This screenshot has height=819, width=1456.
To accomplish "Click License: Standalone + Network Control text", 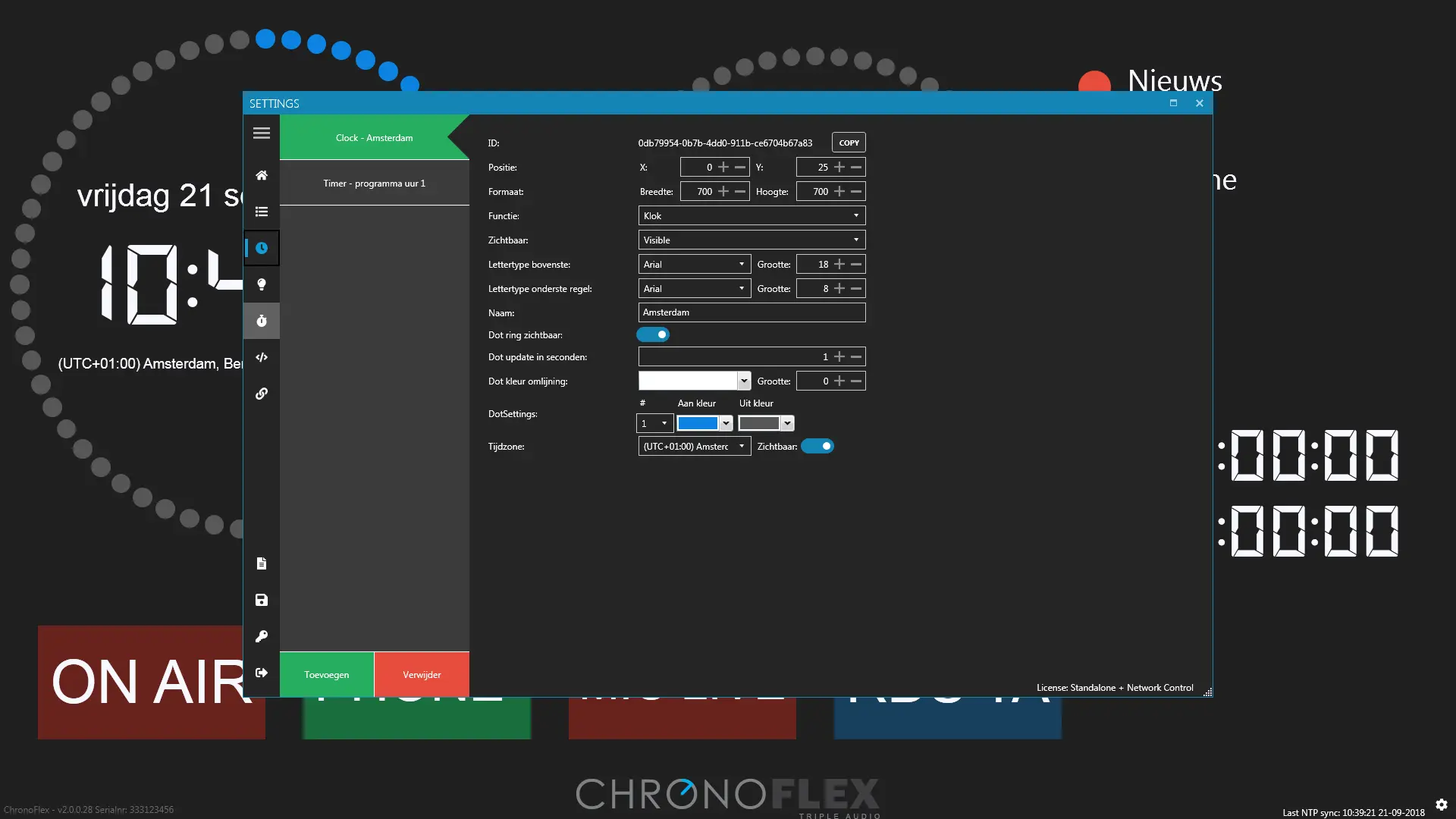I will 1115,688.
